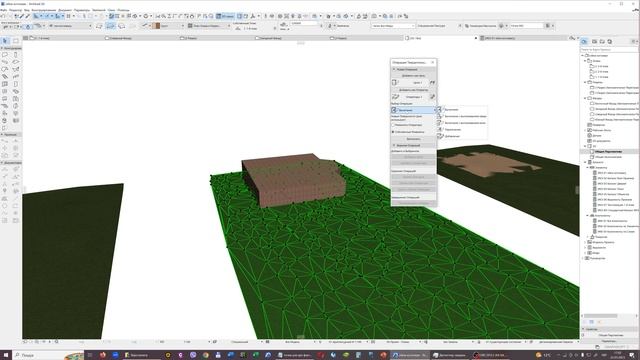Choose 'Пересечение' from the operation list
The width and height of the screenshot is (640, 360).
(x=462, y=129)
